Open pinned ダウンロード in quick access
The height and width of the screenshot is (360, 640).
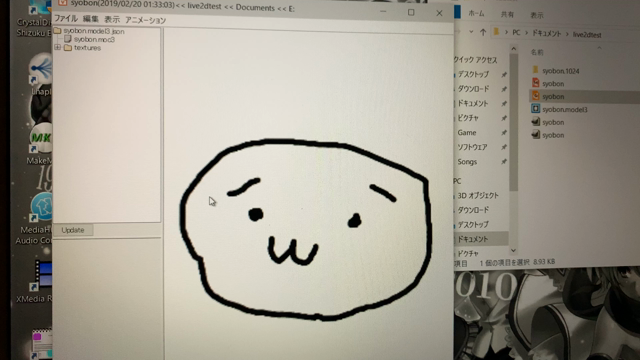[x=473, y=89]
